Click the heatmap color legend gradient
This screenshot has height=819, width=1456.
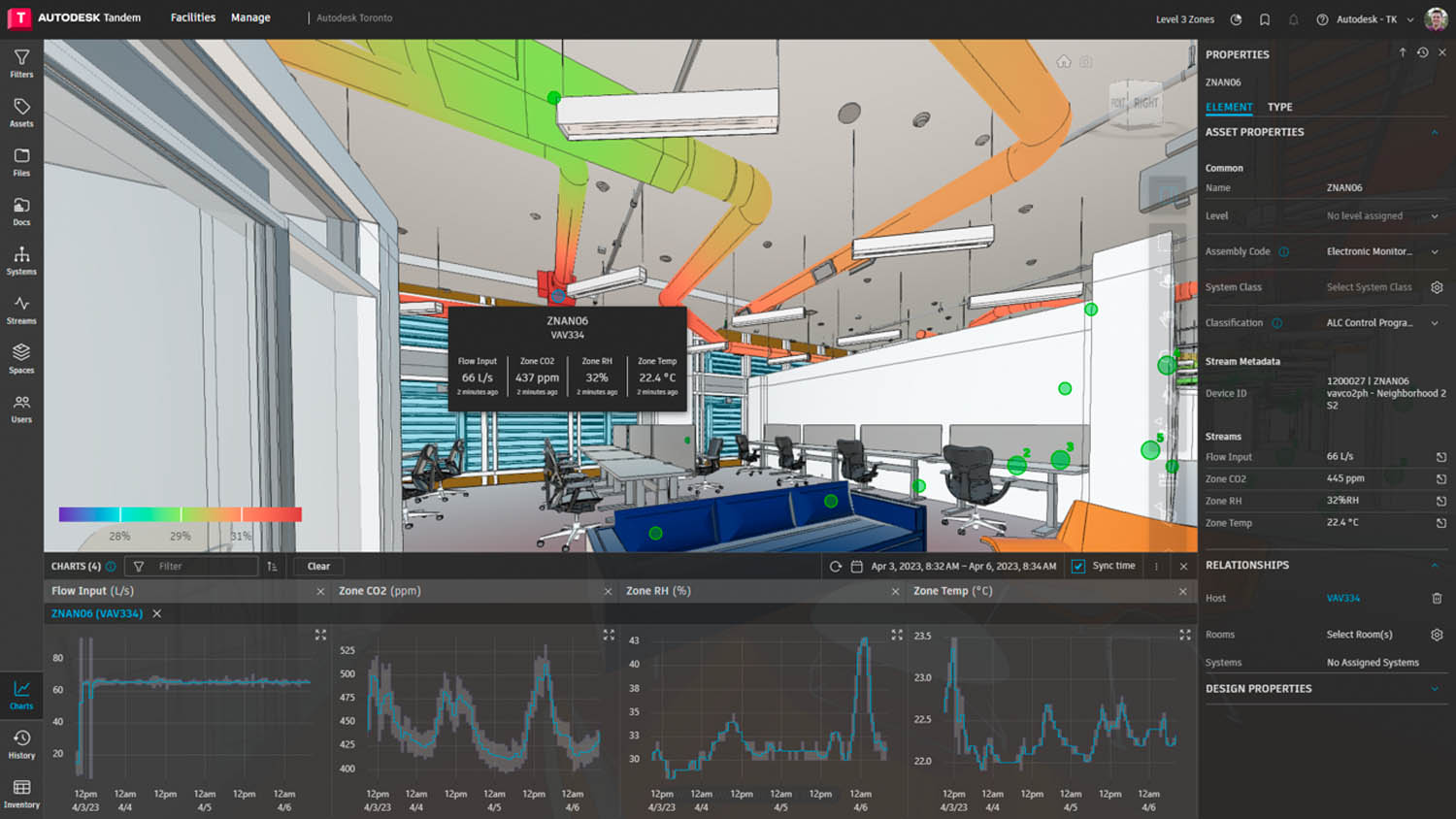(180, 513)
